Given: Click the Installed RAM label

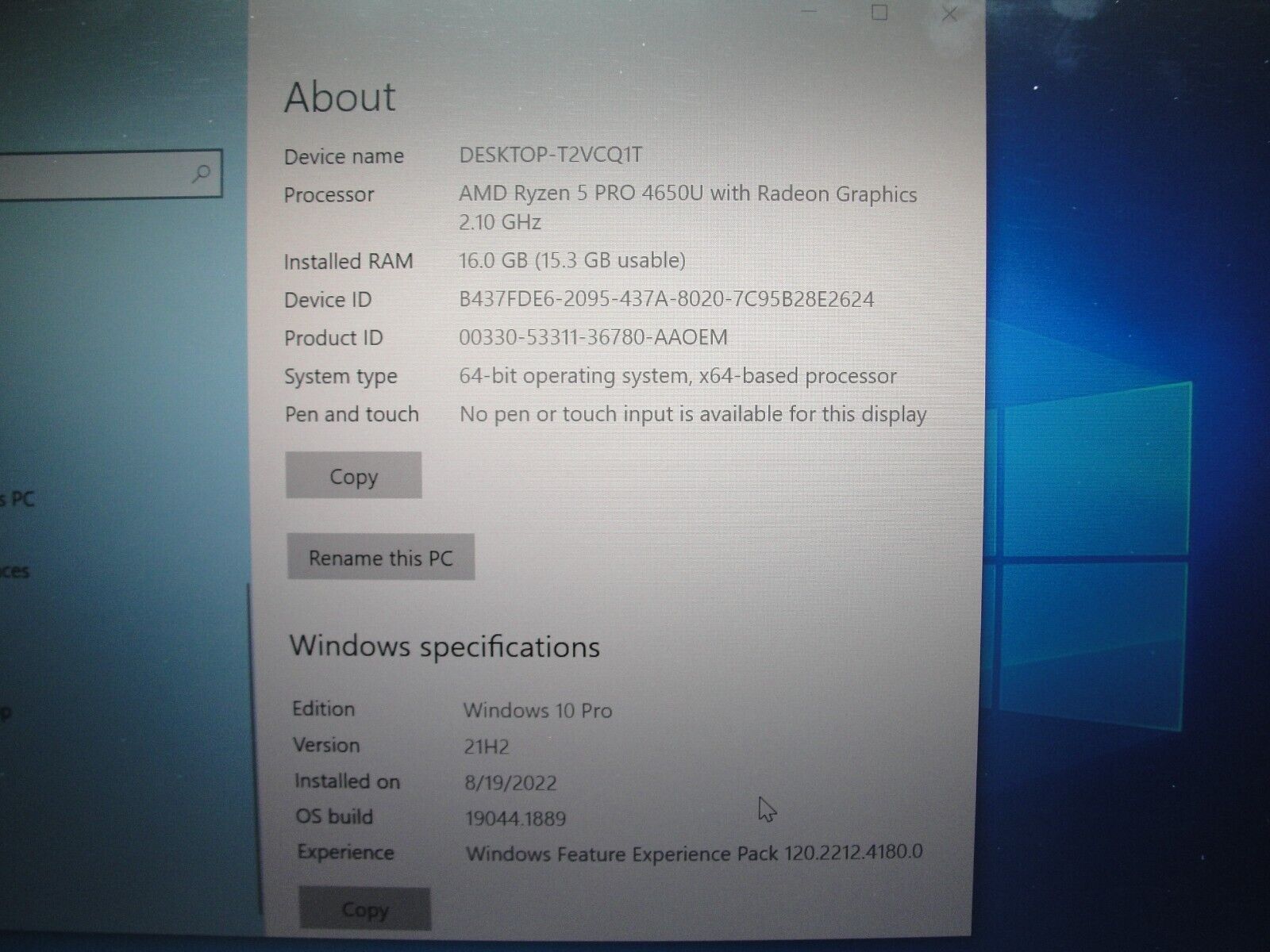Looking at the screenshot, I should [x=348, y=261].
